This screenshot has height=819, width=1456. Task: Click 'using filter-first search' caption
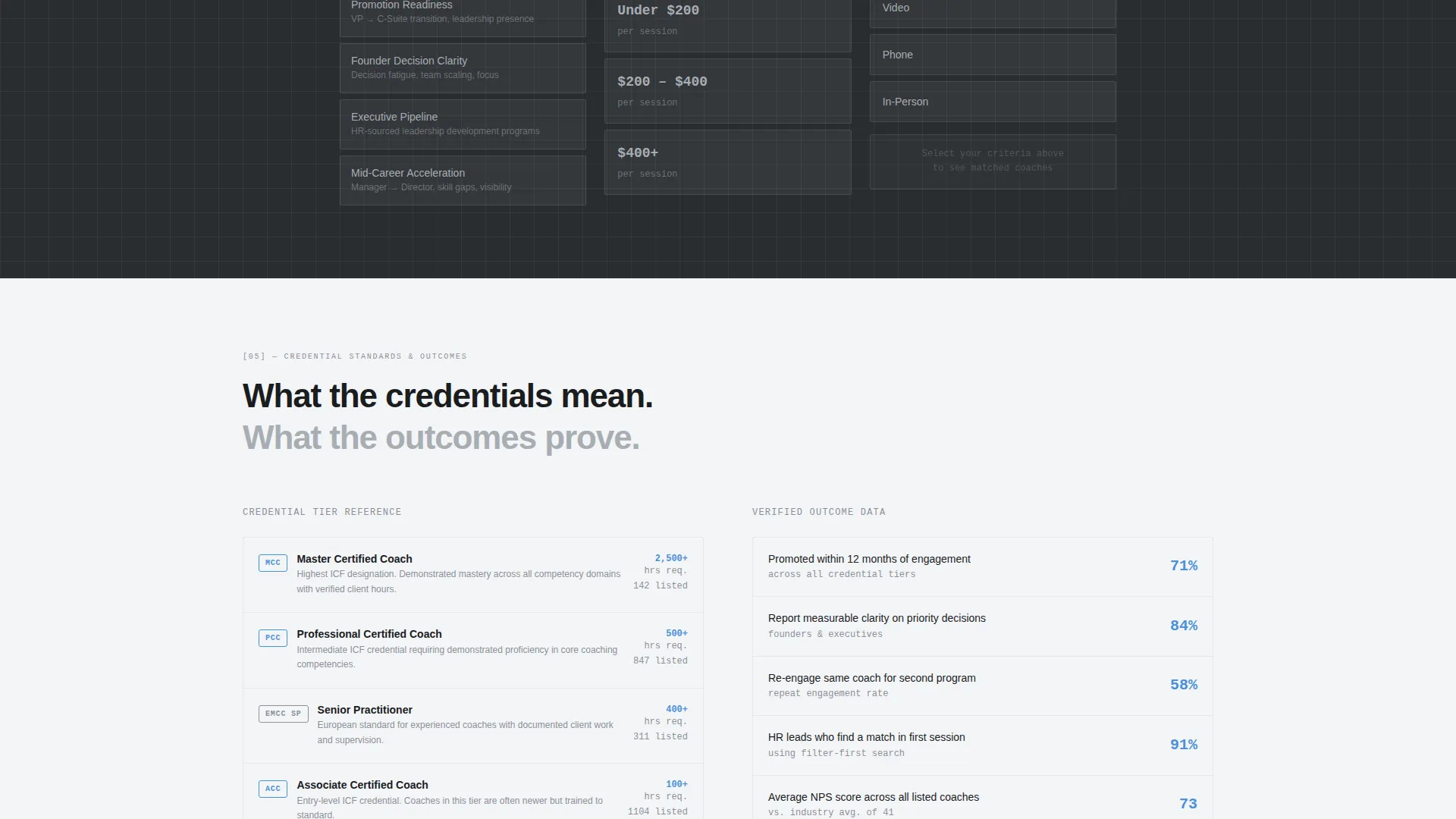[x=836, y=753]
